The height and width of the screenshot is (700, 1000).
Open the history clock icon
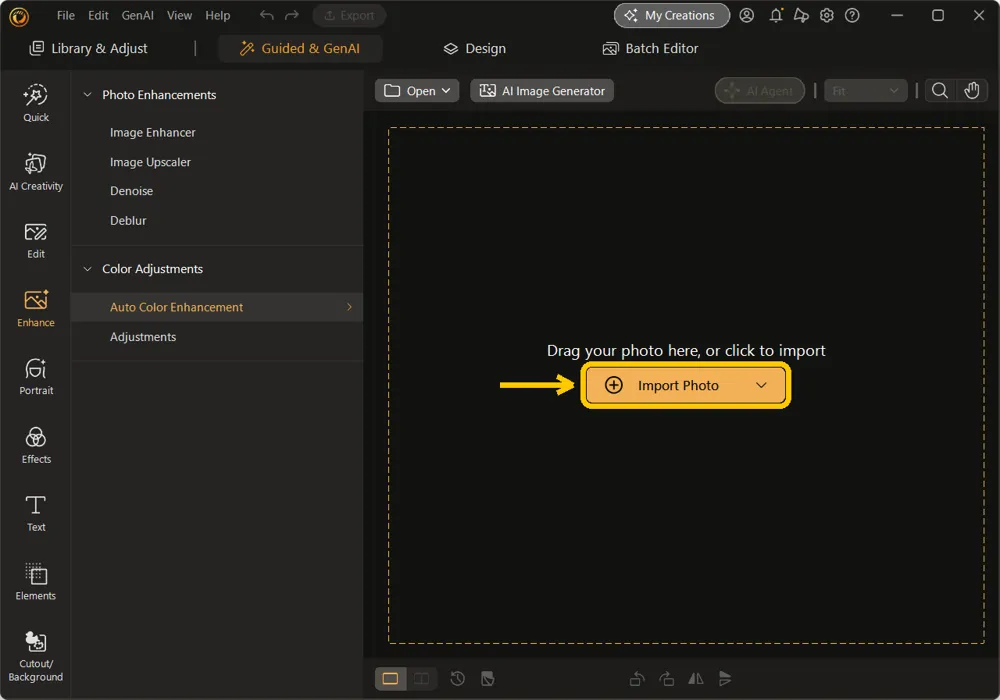coord(457,678)
